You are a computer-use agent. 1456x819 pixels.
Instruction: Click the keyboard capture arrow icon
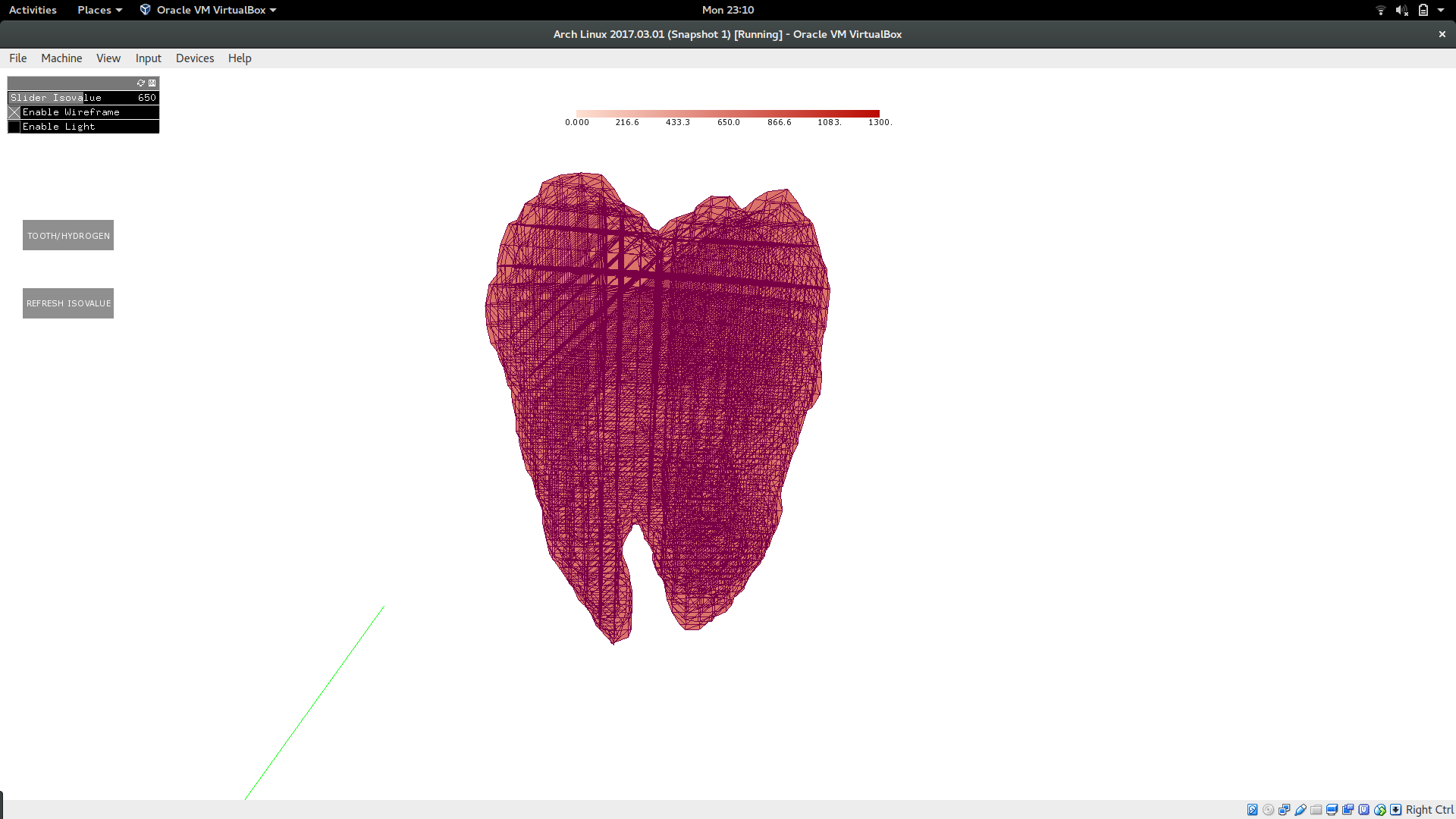click(1395, 810)
